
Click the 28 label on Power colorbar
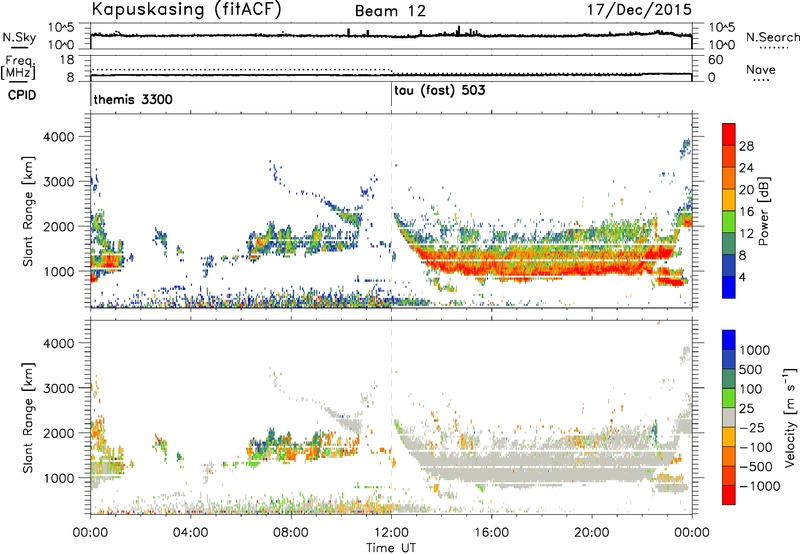[x=746, y=146]
